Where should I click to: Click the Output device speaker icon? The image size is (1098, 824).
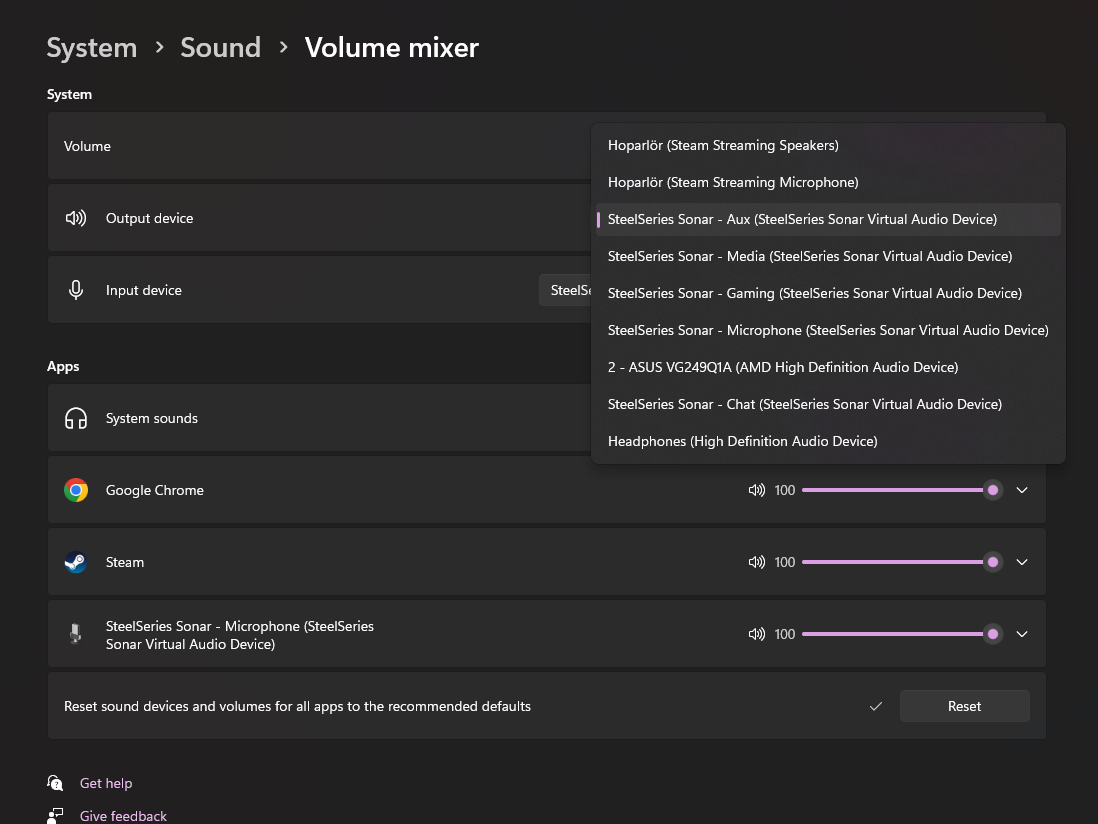click(76, 218)
